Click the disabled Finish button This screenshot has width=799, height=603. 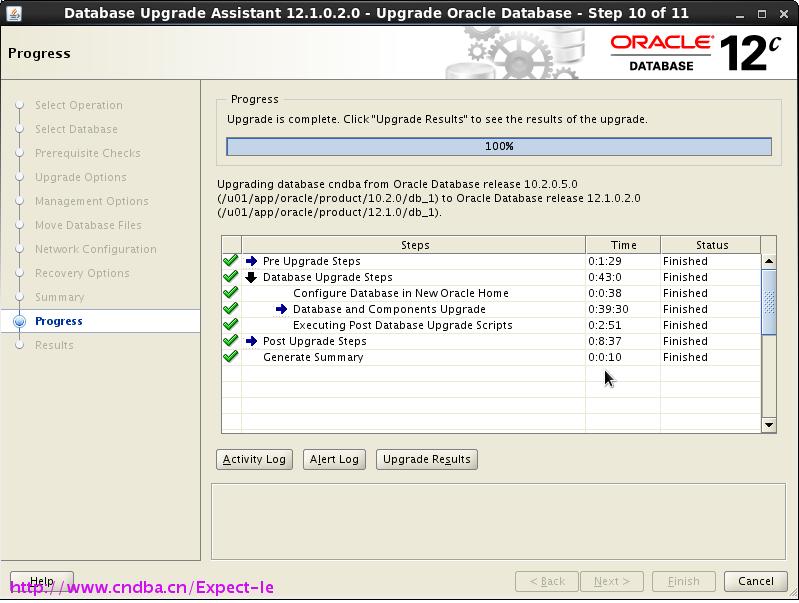click(684, 581)
